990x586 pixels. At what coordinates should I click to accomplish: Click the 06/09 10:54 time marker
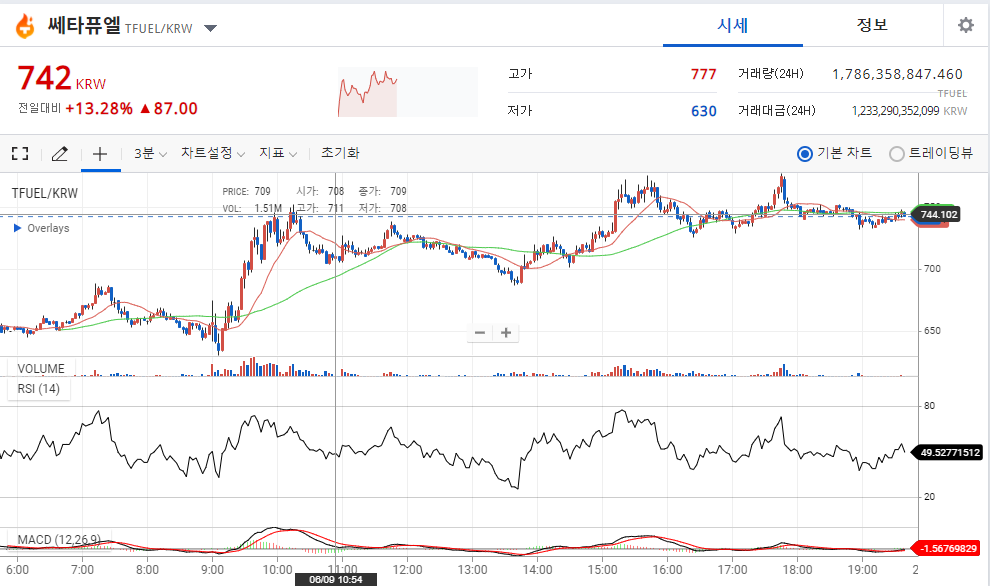click(336, 579)
